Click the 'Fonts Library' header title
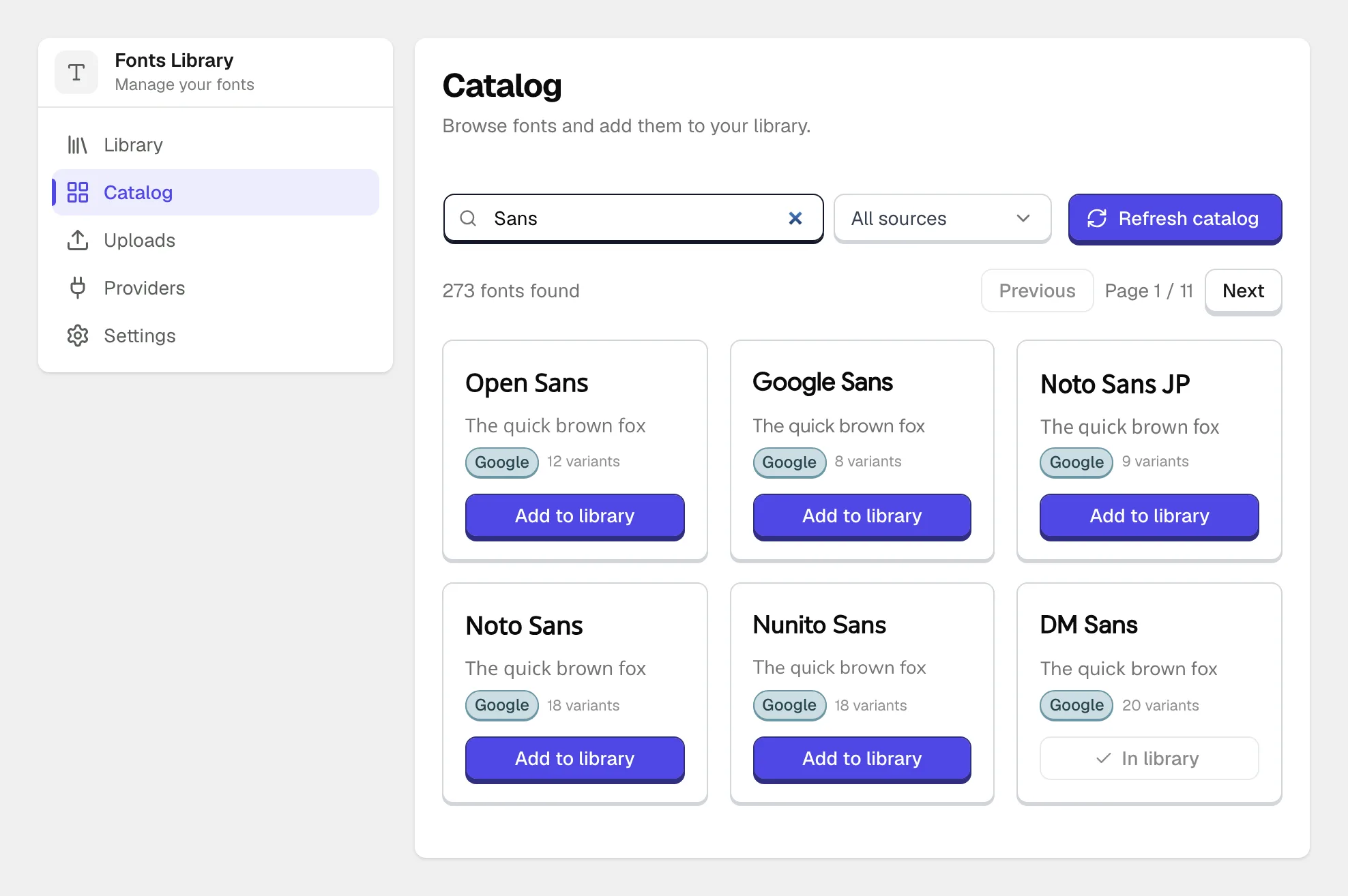The height and width of the screenshot is (896, 1348). point(174,61)
